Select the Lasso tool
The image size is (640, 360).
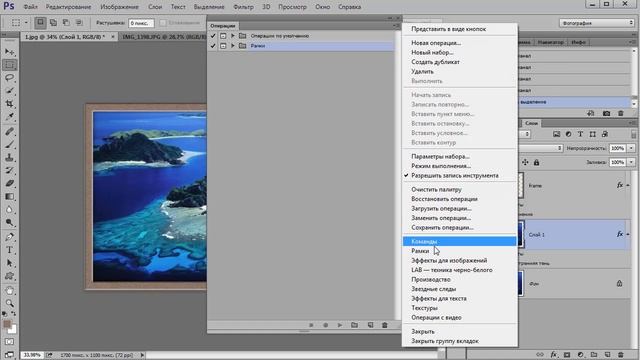tap(9, 78)
